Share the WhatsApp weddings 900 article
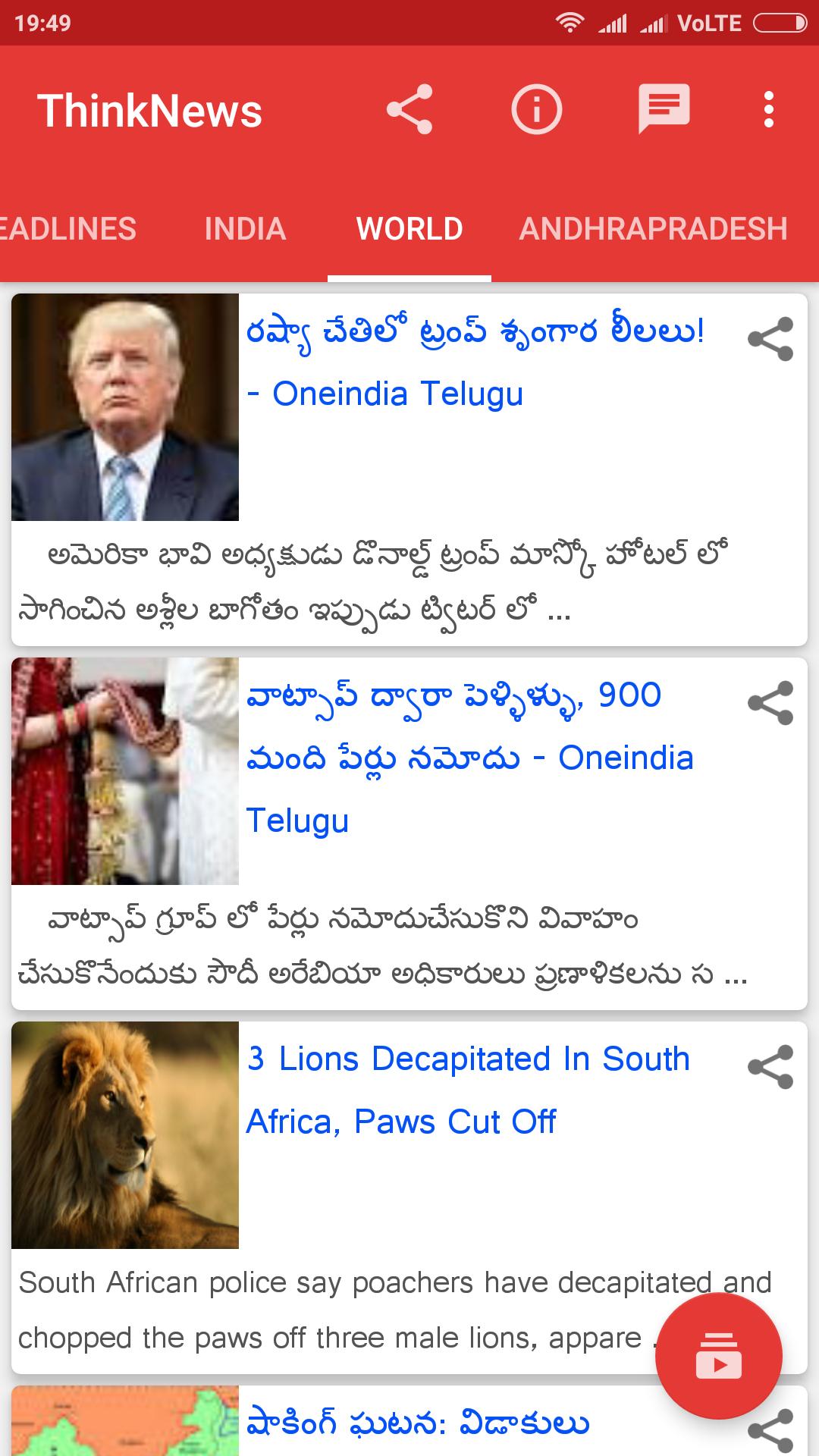The image size is (819, 1456). point(770,703)
